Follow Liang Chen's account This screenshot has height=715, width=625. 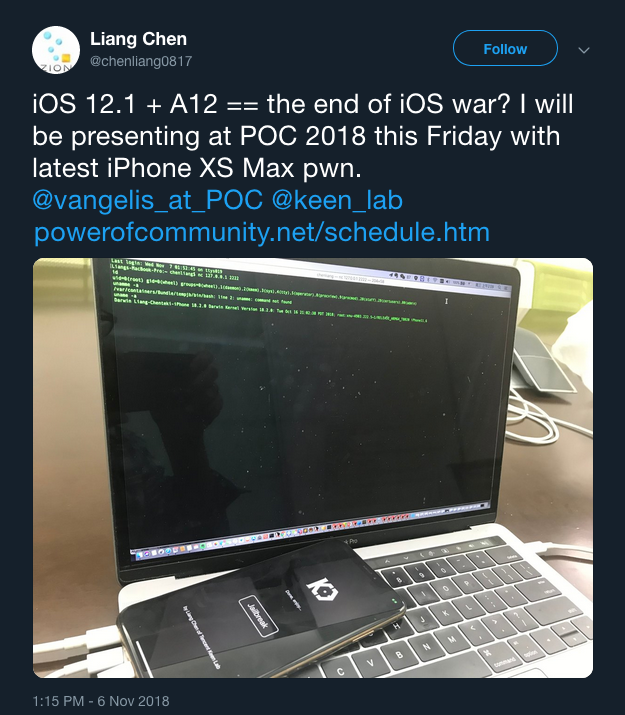click(x=505, y=48)
